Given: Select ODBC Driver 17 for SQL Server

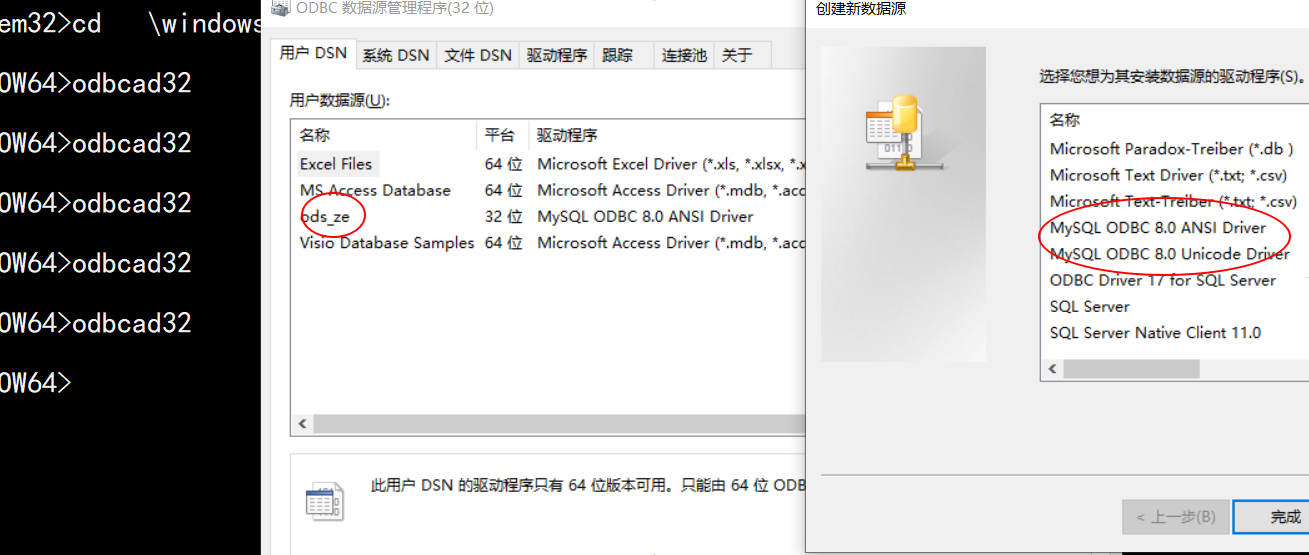Looking at the screenshot, I should (1163, 280).
